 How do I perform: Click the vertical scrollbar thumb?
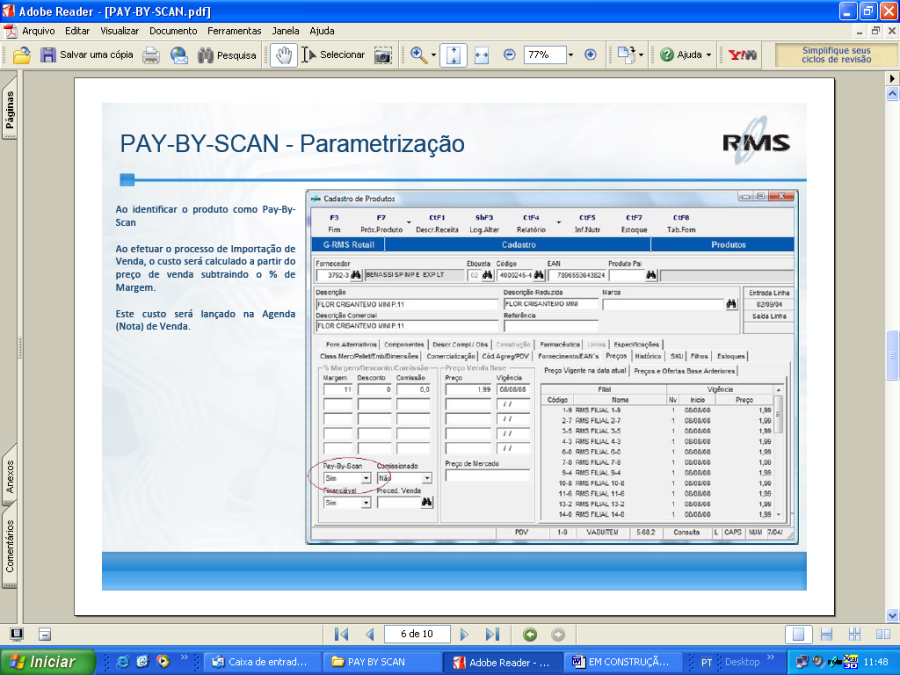tap(893, 355)
